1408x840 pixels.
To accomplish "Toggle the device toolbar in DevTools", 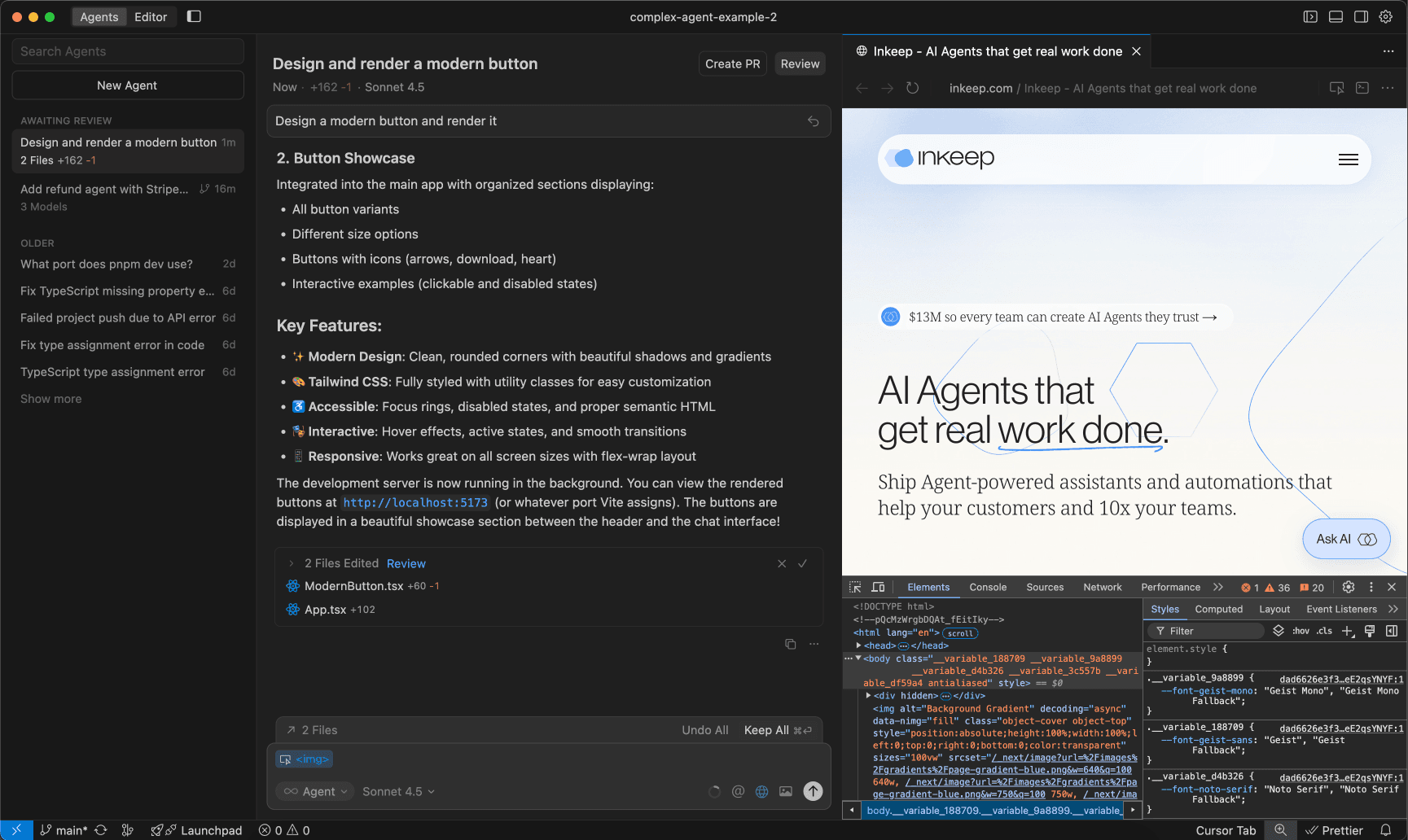I will pos(878,587).
